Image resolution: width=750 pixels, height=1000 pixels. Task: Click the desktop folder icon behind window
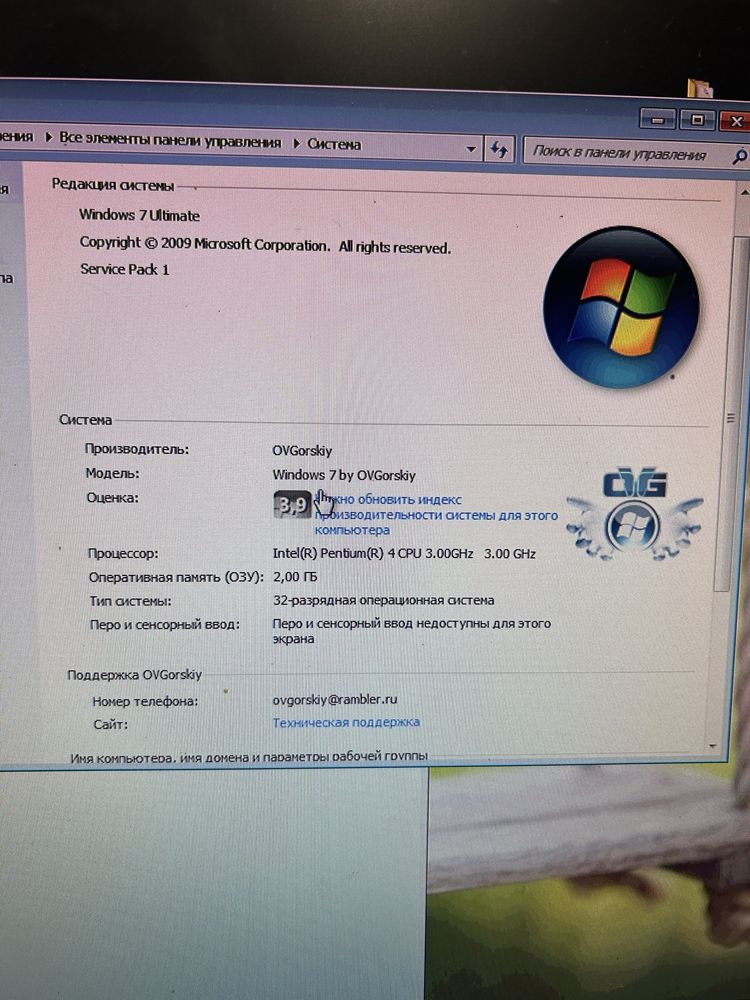tap(700, 87)
